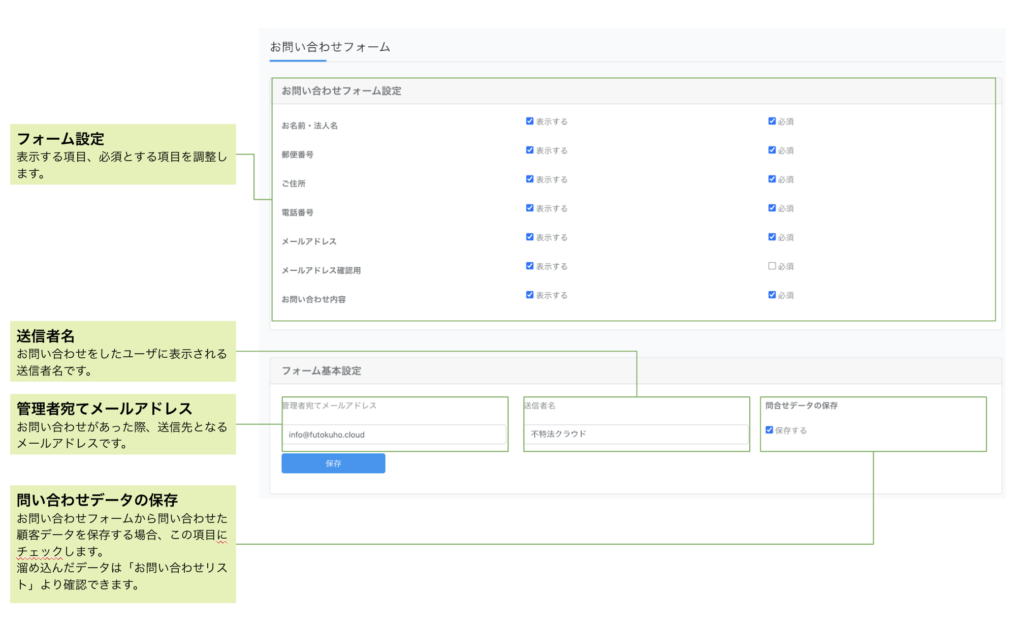Viewport: 1024px width, 621px height.
Task: Click the フォーム基本設定 panel header
Action: [x=322, y=370]
